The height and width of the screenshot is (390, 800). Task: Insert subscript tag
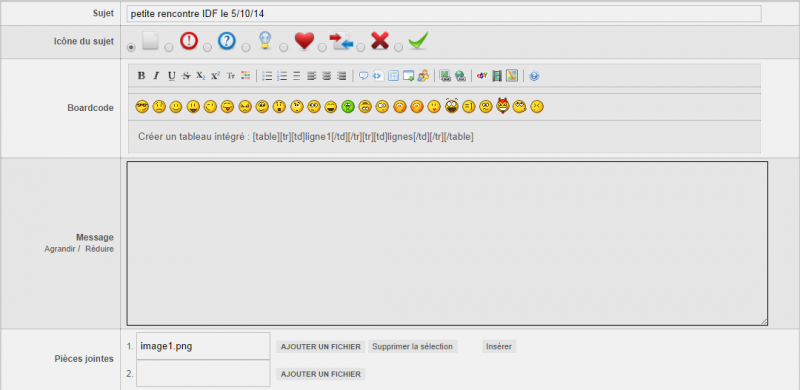[201, 76]
